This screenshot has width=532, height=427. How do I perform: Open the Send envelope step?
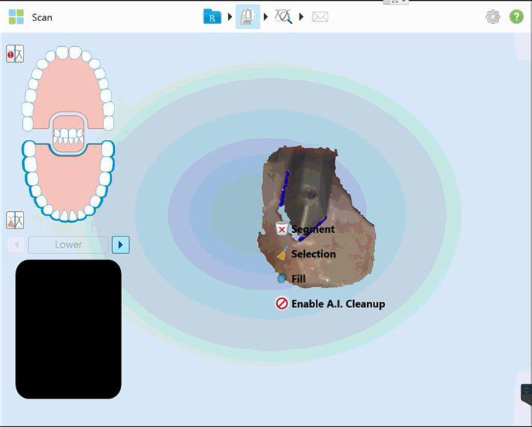point(320,17)
